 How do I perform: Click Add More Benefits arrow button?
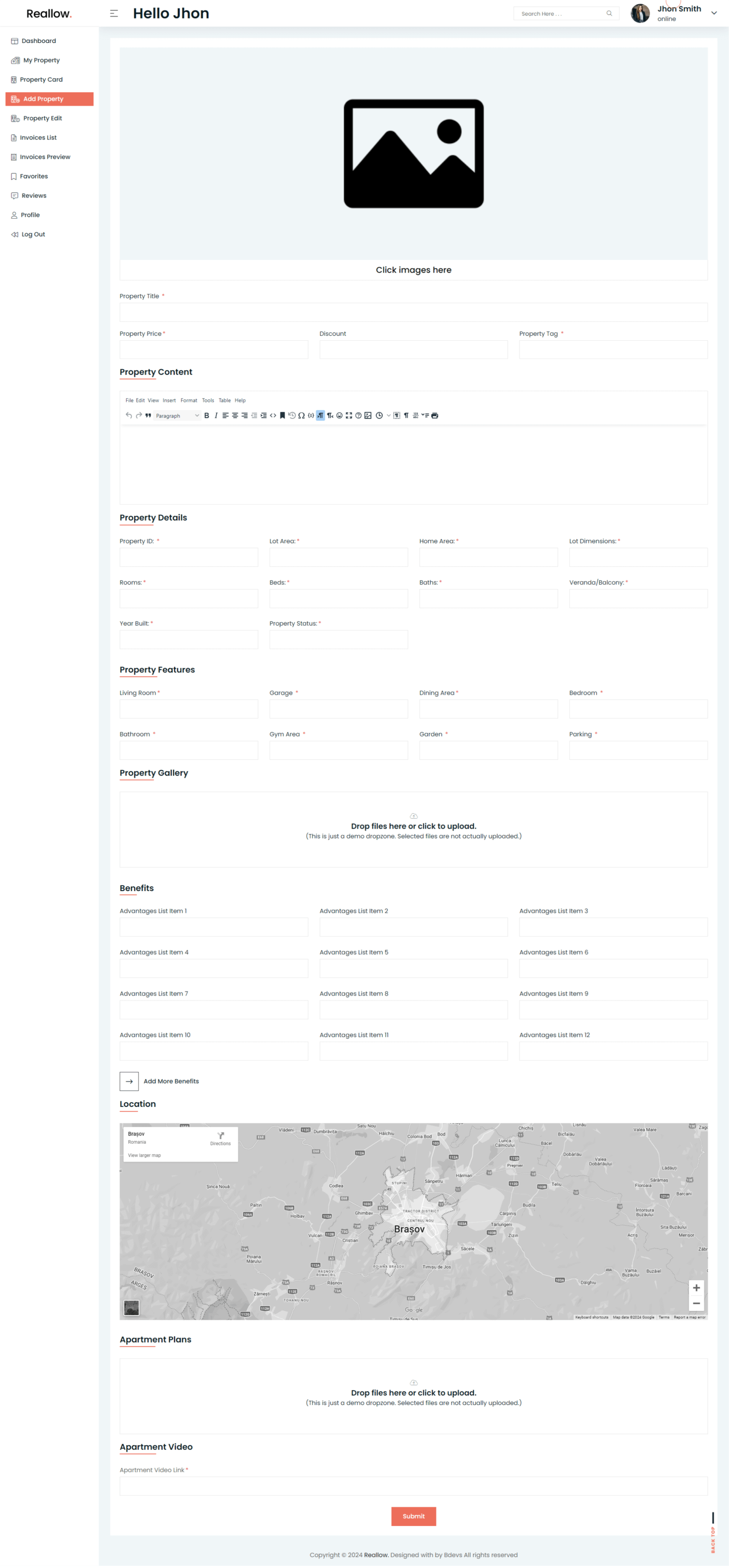(x=129, y=1082)
